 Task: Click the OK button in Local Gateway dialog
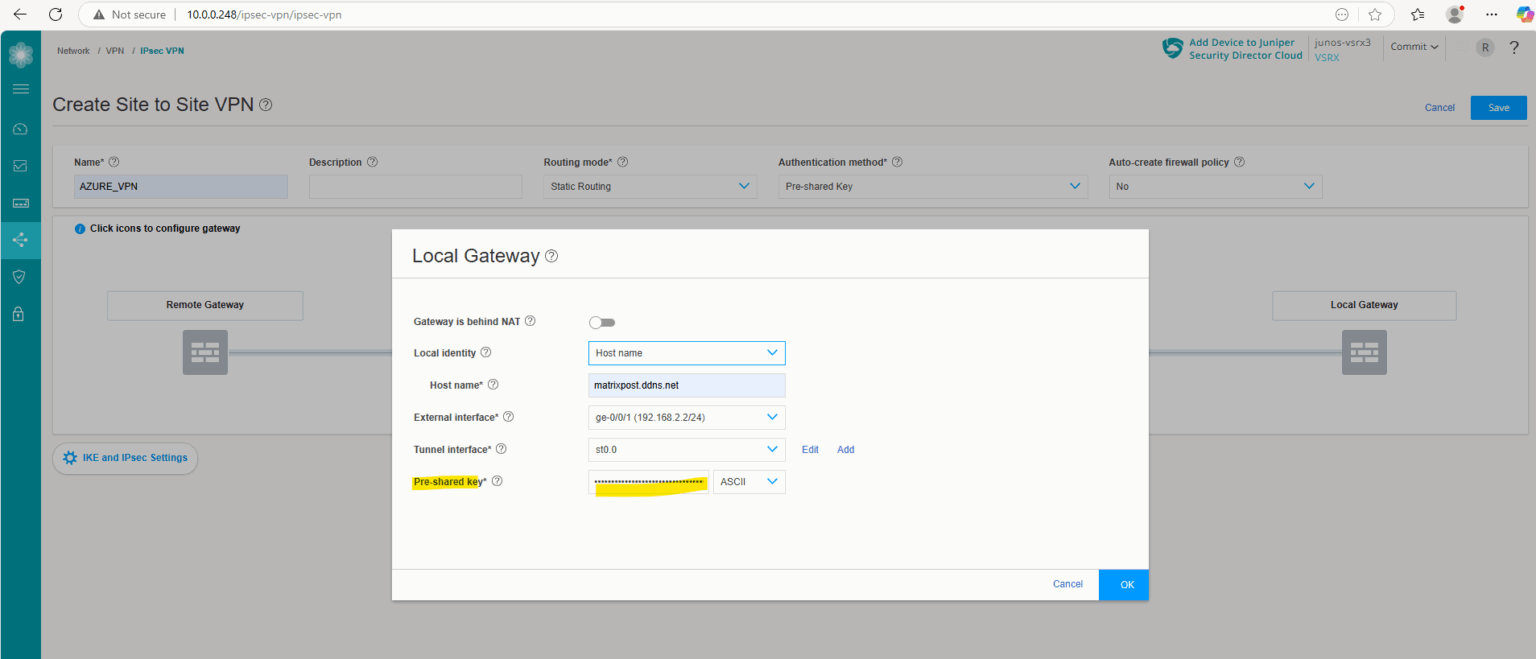point(1123,584)
